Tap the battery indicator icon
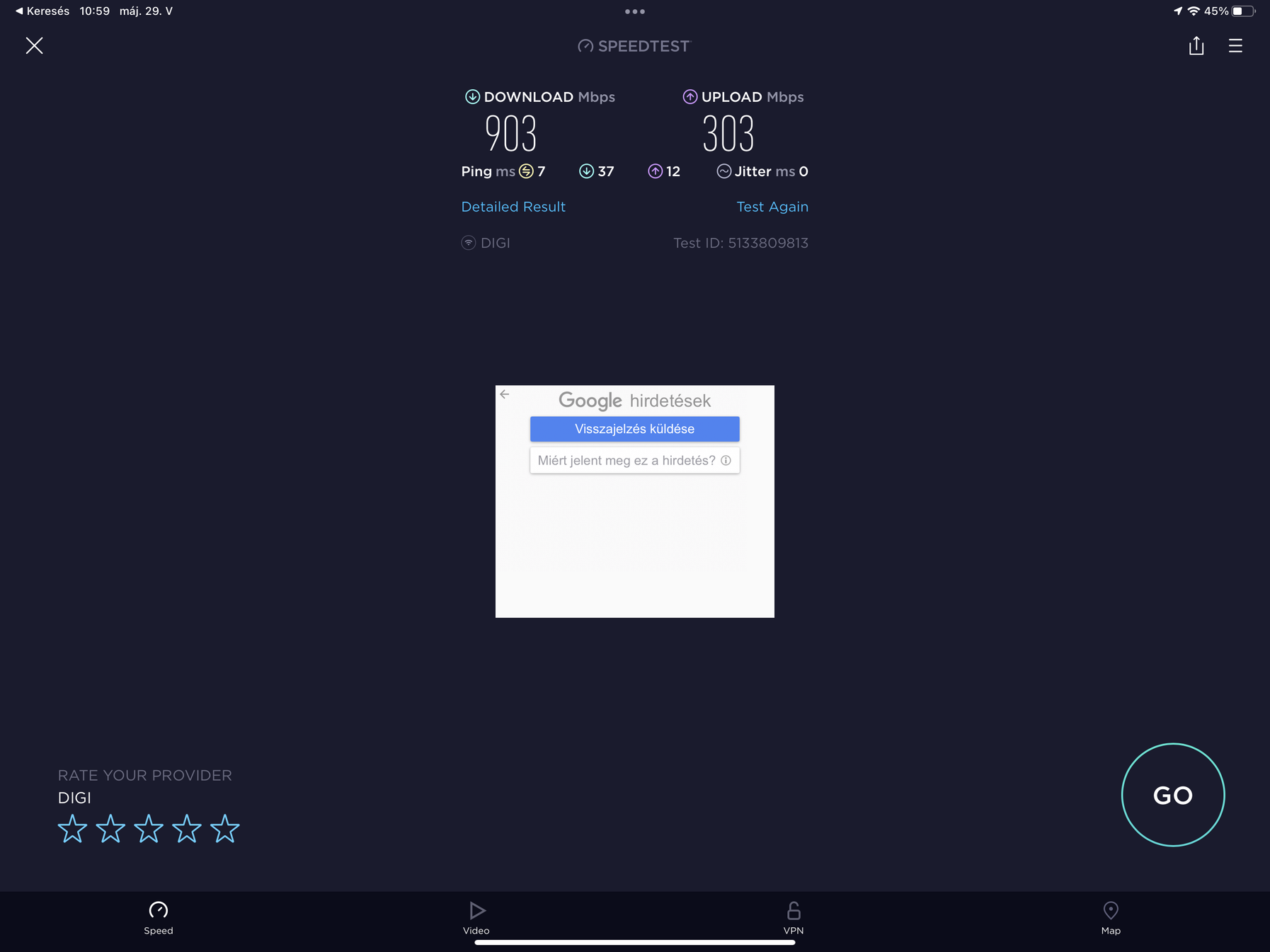 pos(1243,11)
